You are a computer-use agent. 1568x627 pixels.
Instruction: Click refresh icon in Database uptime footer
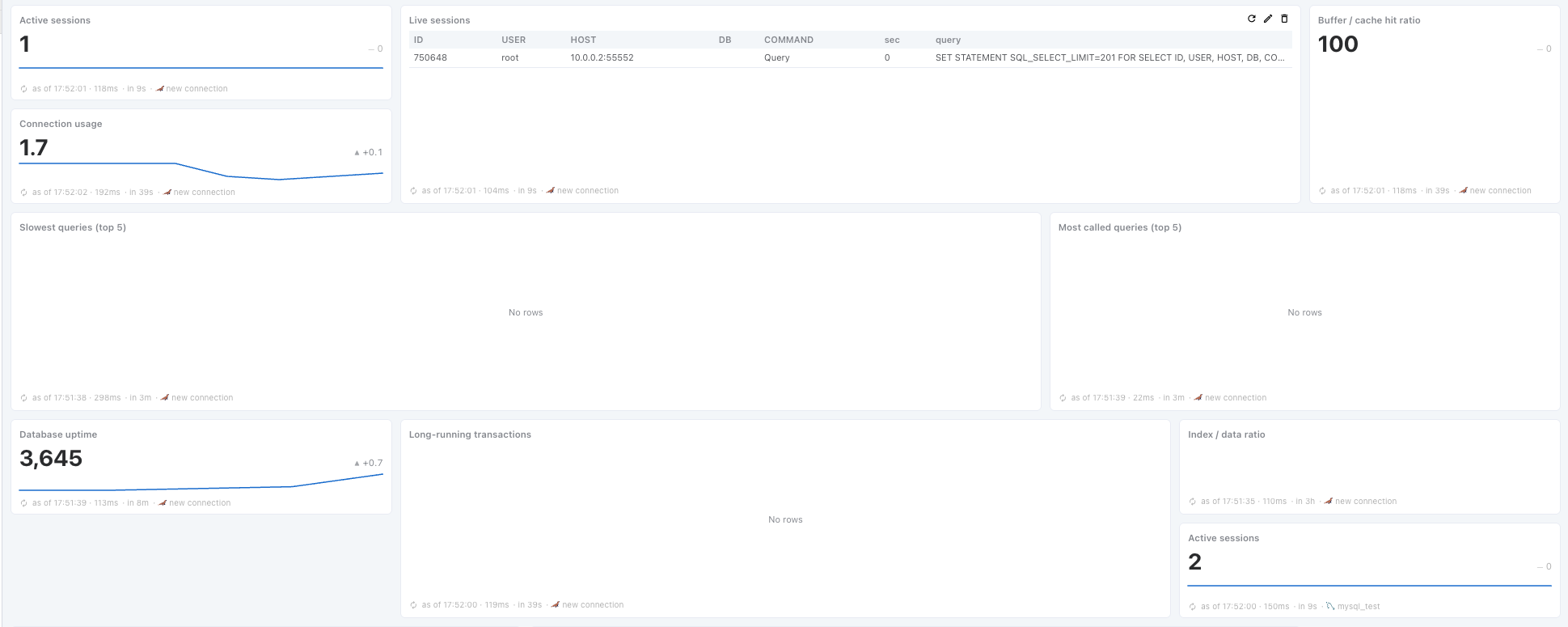[24, 503]
